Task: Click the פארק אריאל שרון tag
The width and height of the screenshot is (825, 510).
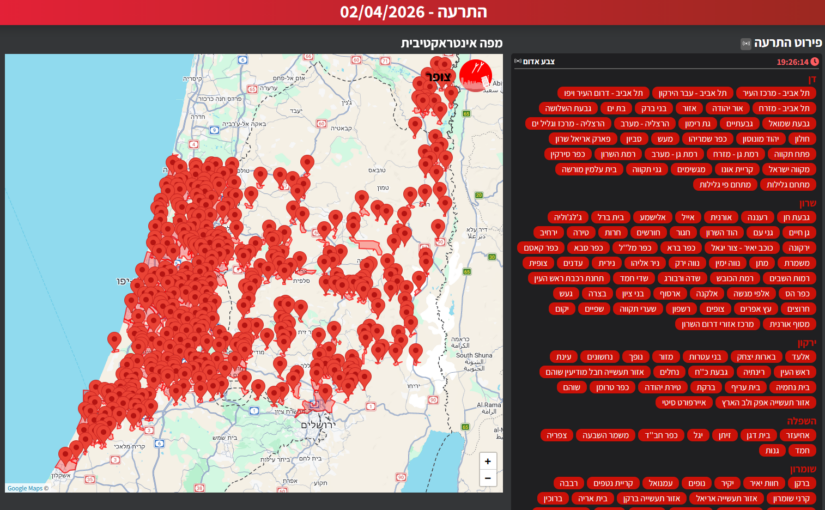Action: click(x=582, y=139)
